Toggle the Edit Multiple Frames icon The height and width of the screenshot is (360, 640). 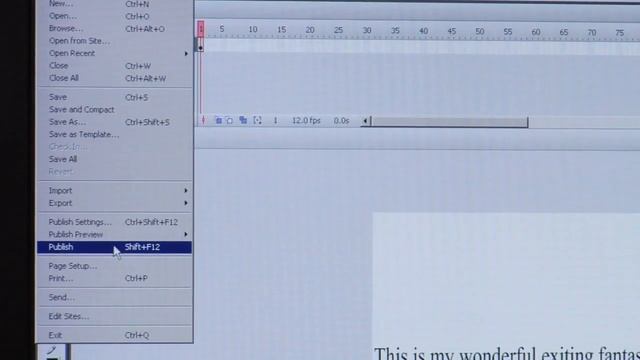(x=243, y=120)
